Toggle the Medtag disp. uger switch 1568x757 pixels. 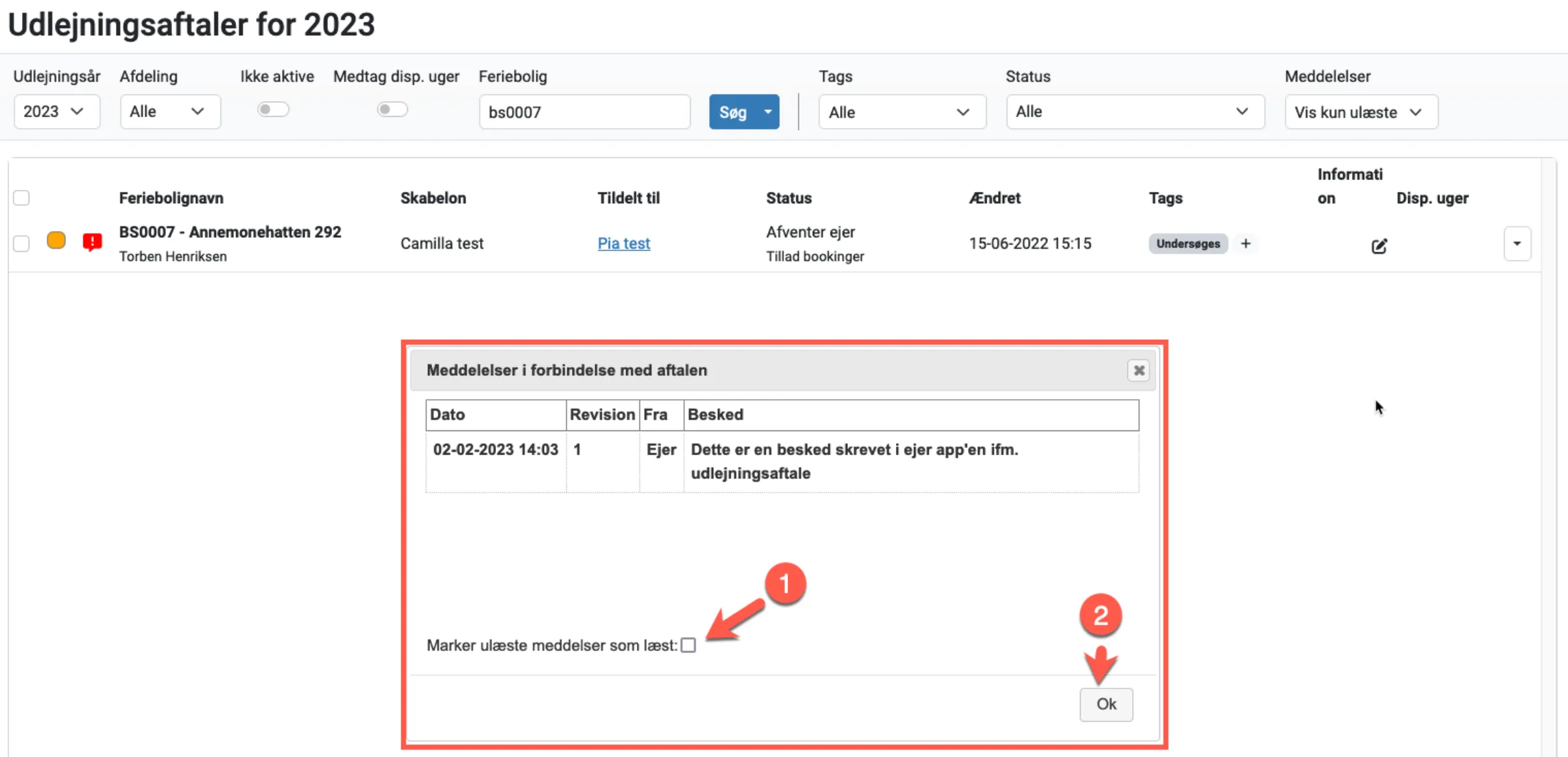[392, 110]
